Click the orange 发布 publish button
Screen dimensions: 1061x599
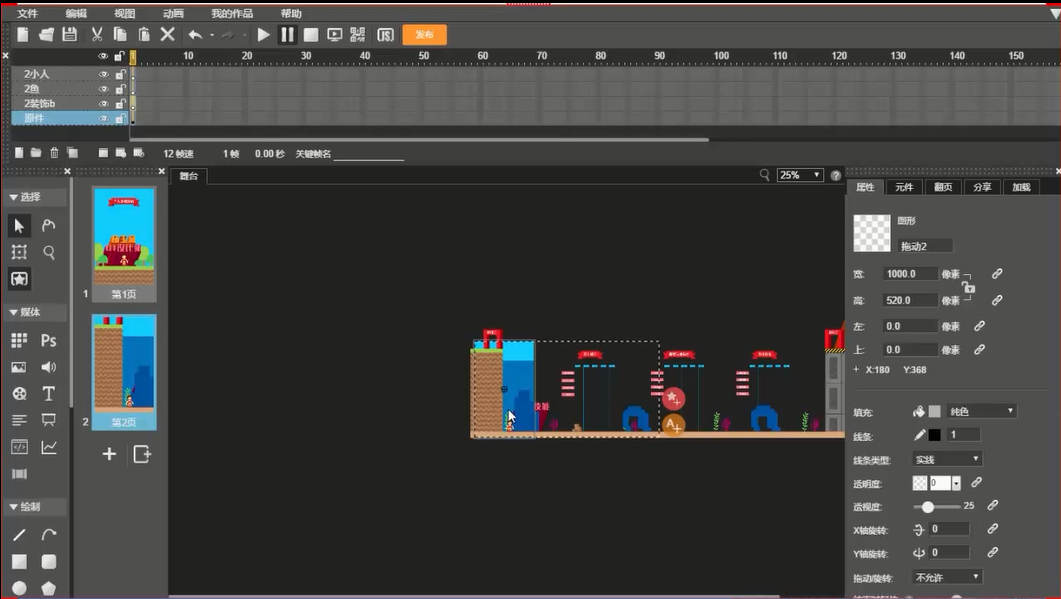(424, 35)
